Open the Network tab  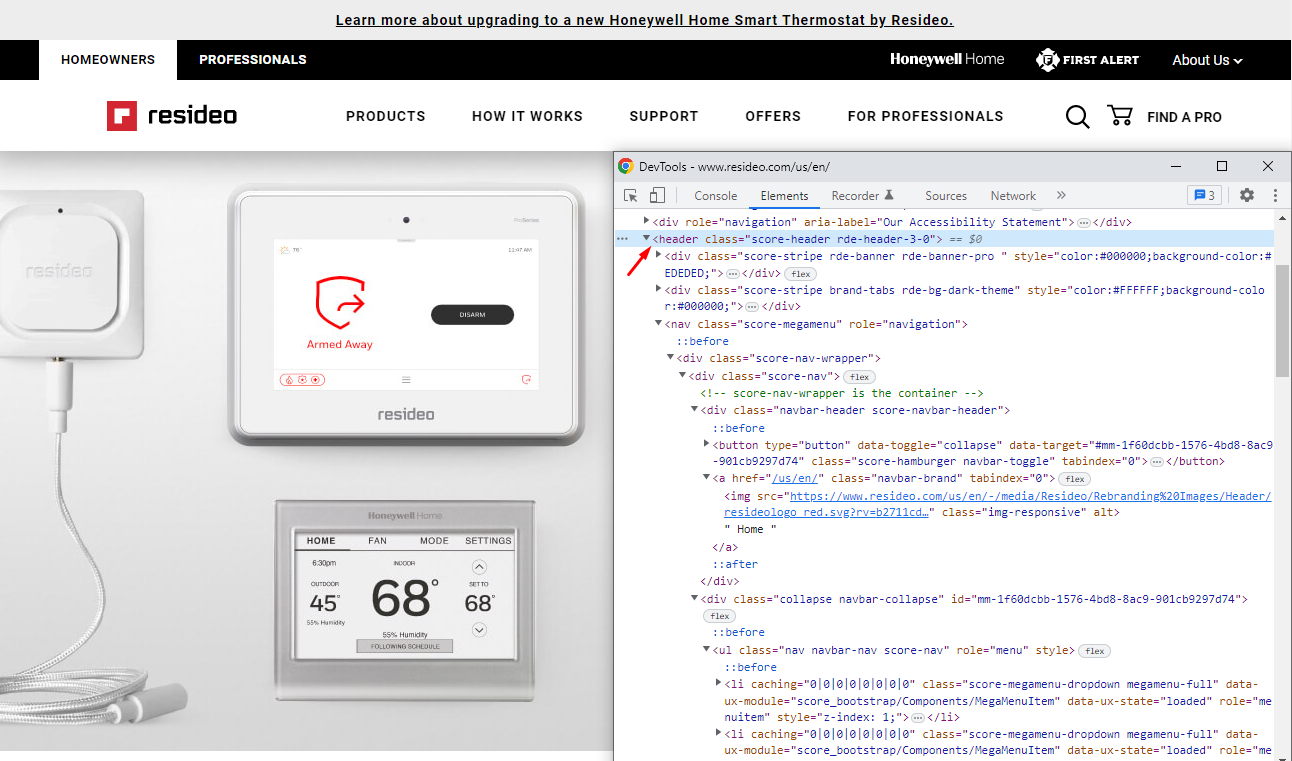click(x=1013, y=196)
